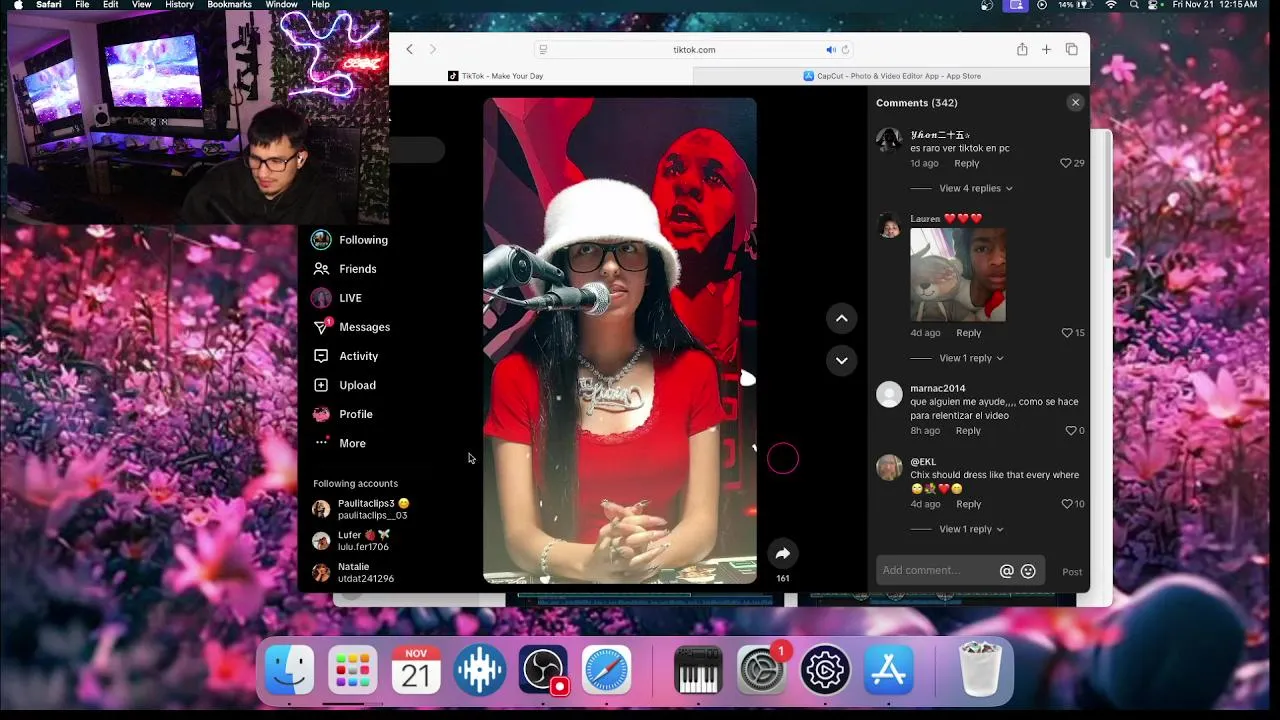Open marnac2014's profile avatar
This screenshot has height=720, width=1280.
coord(889,394)
